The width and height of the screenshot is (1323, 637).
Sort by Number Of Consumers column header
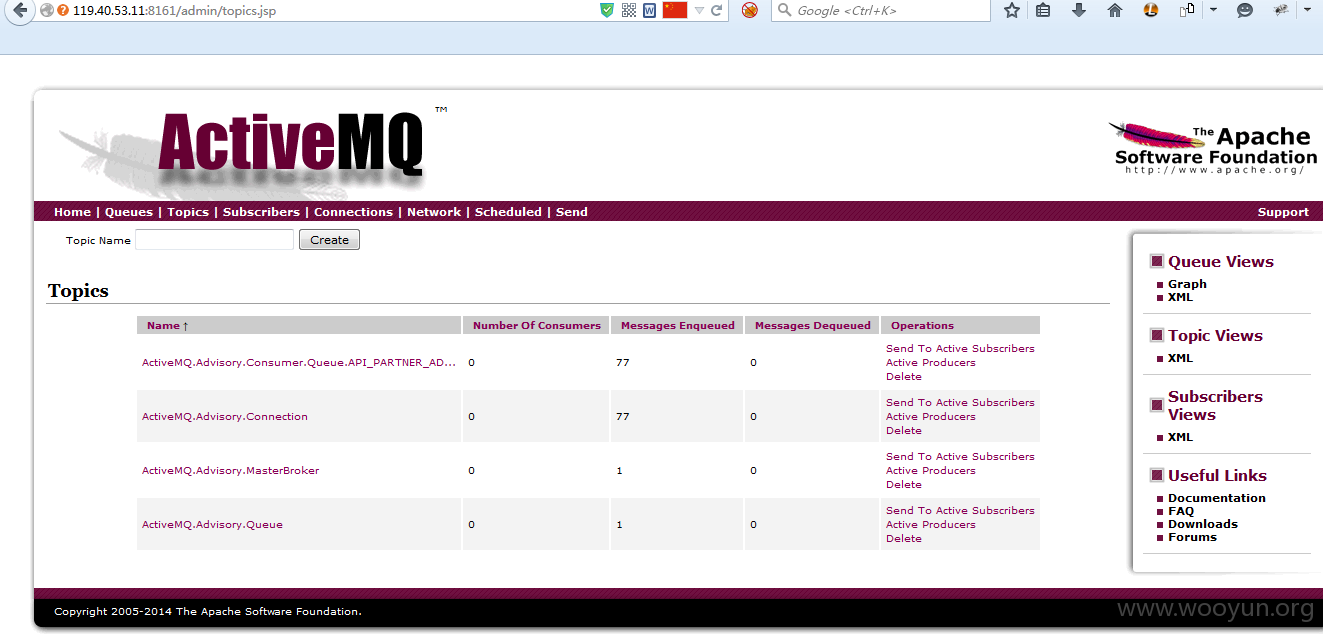point(537,325)
